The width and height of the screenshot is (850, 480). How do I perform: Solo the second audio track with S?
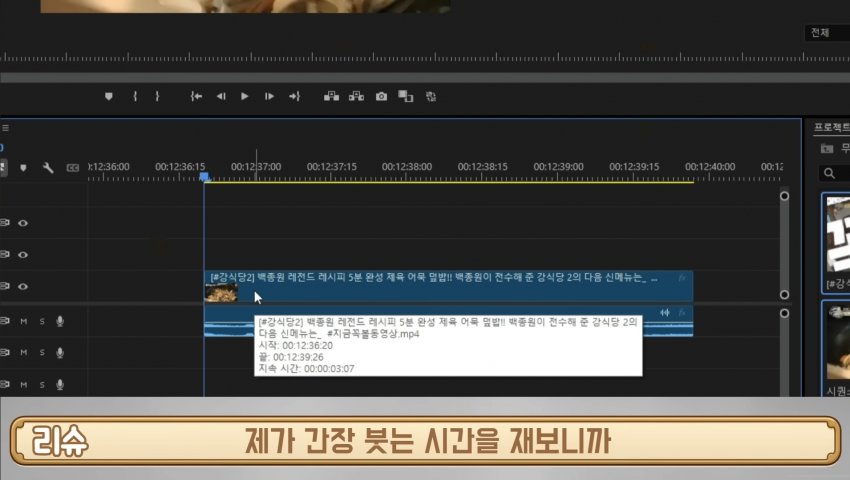[x=42, y=352]
